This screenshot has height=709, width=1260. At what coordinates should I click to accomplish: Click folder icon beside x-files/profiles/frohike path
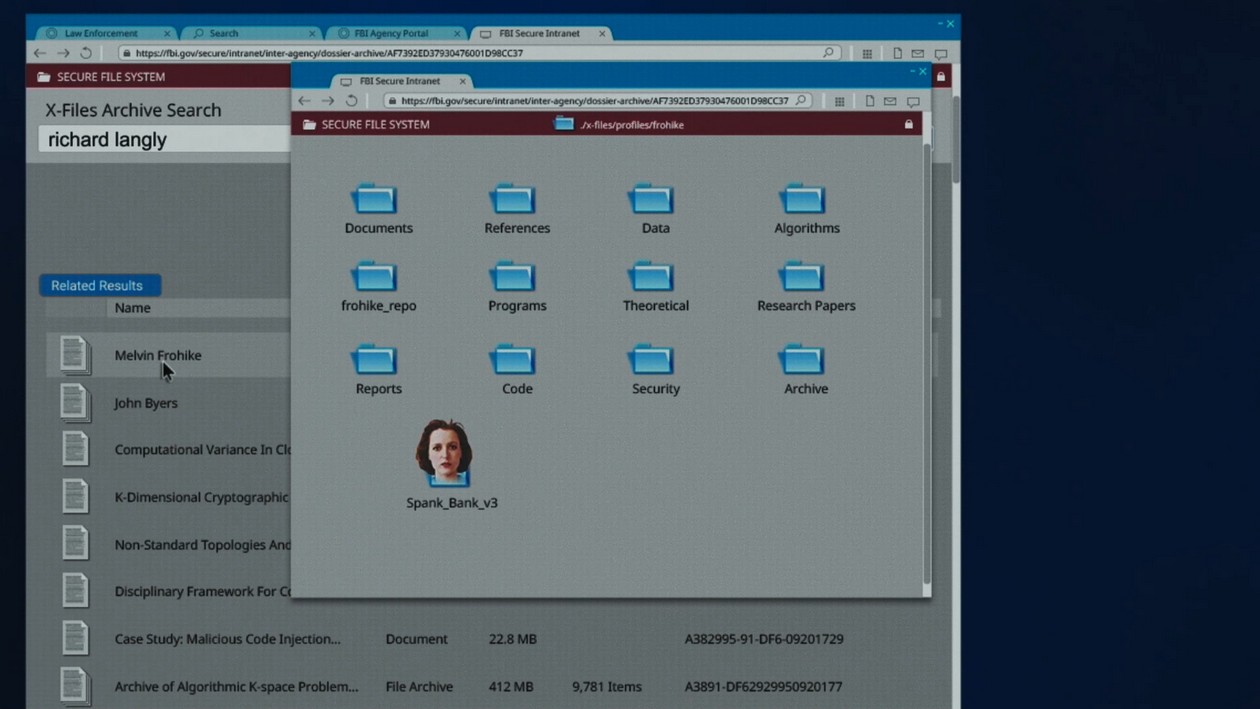point(564,124)
